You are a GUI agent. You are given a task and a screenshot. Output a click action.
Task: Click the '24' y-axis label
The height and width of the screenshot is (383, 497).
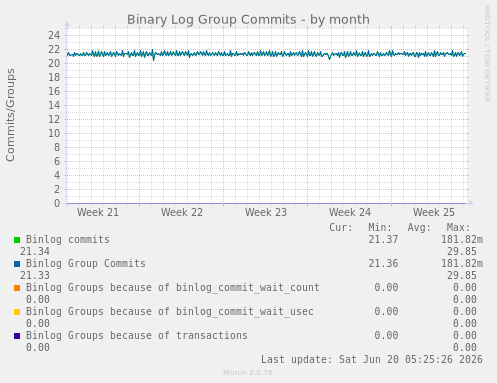(x=54, y=35)
